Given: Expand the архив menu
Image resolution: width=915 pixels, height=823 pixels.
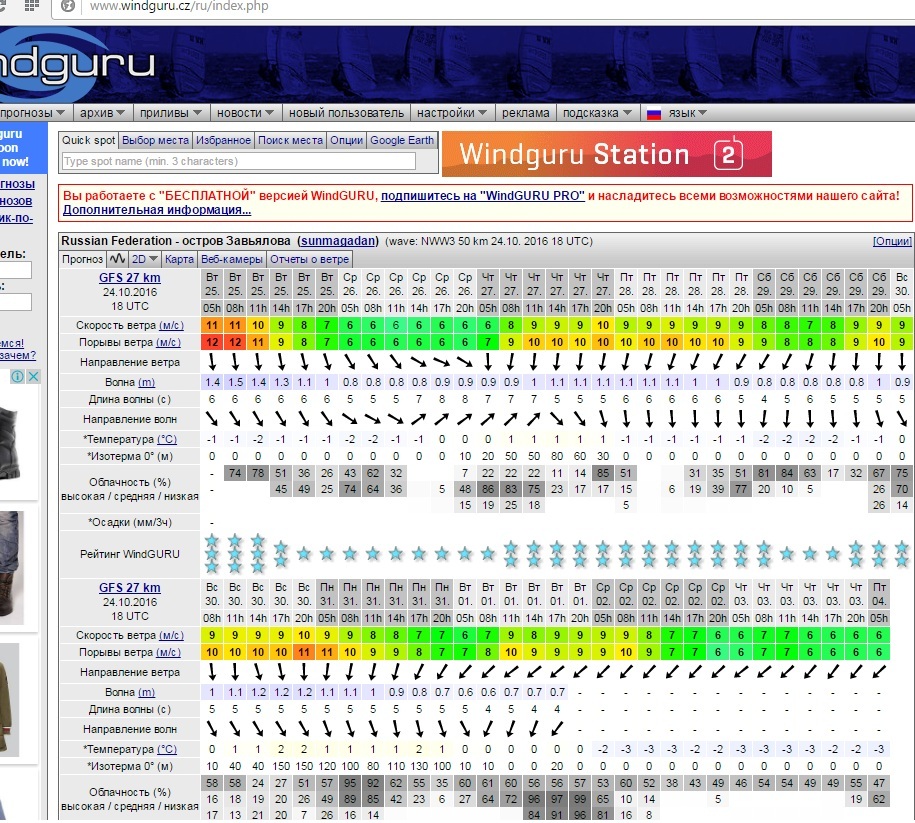Looking at the screenshot, I should pyautogui.click(x=102, y=113).
